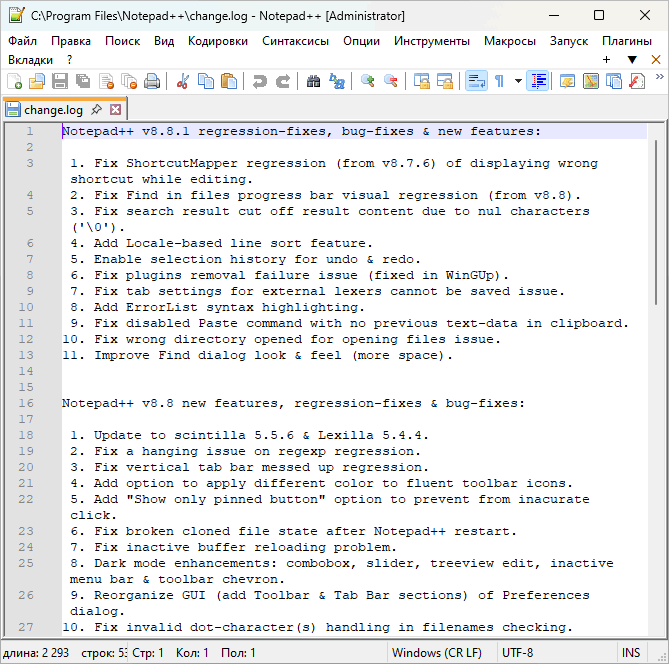Click the Undo arrow icon
The width and height of the screenshot is (669, 664).
tap(260, 82)
